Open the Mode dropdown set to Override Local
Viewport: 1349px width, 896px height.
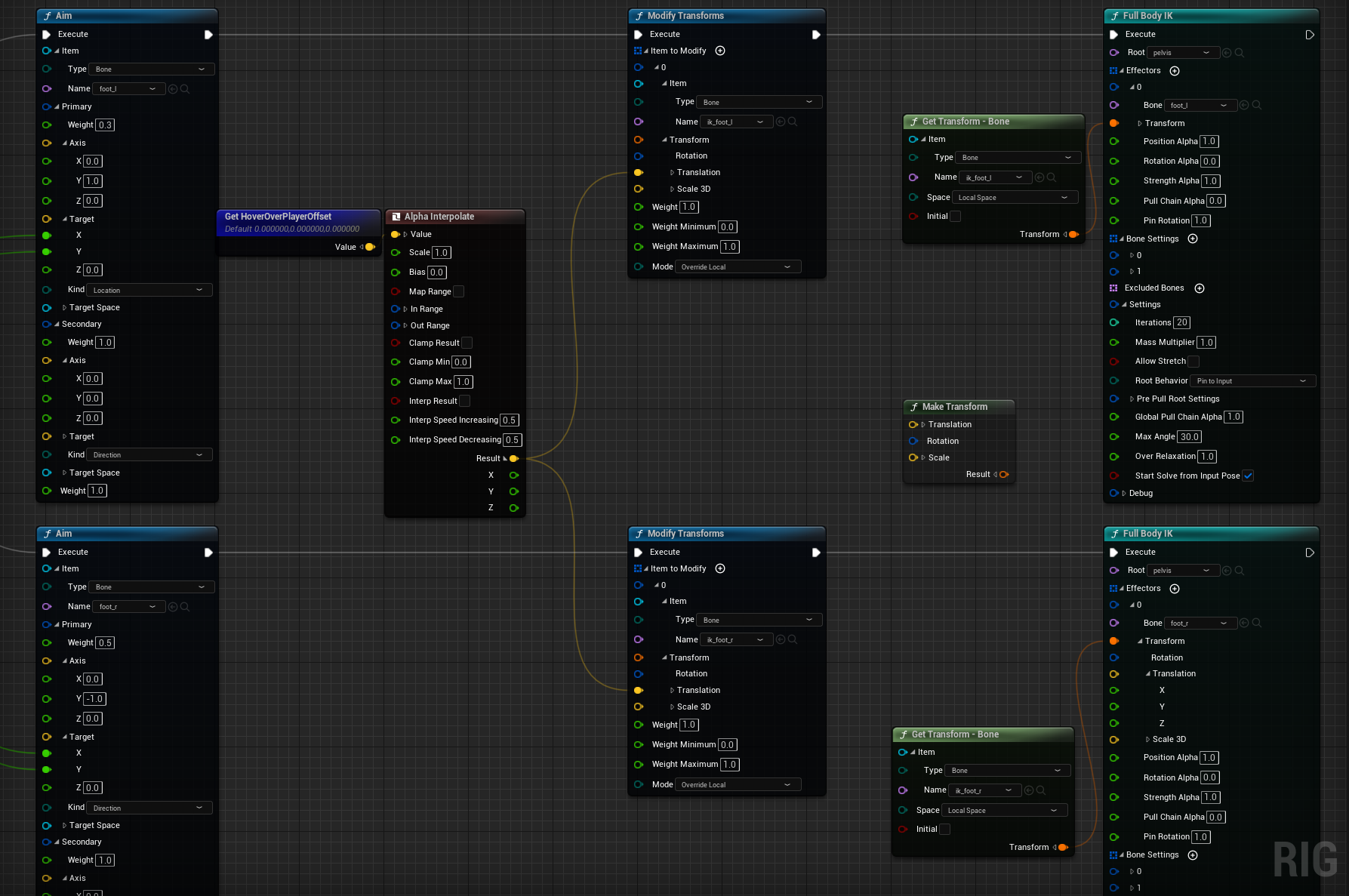738,266
